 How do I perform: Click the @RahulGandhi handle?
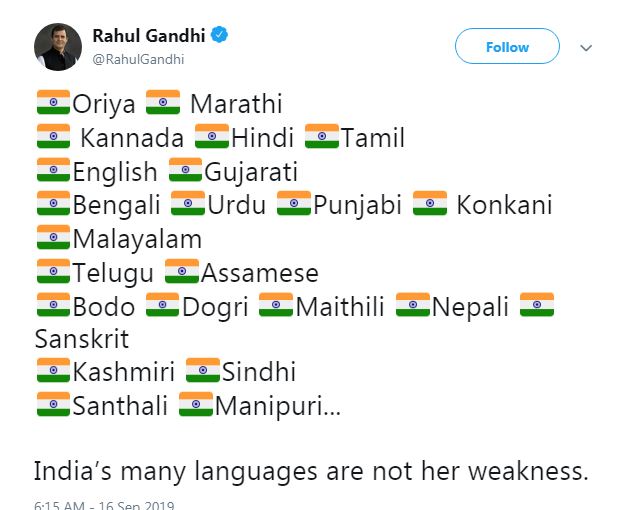point(138,58)
